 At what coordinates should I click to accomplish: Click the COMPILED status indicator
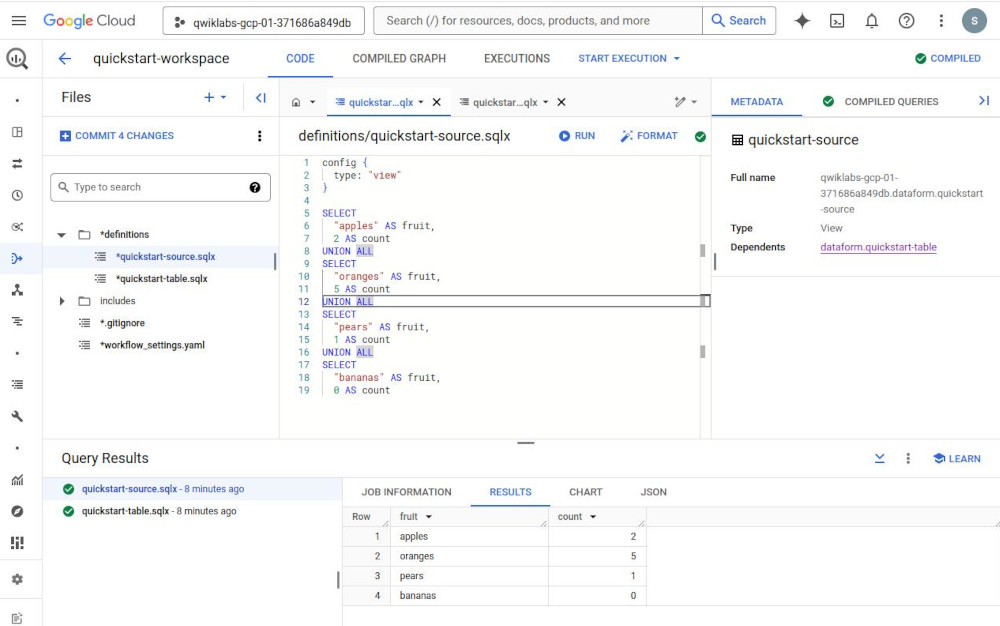(948, 59)
